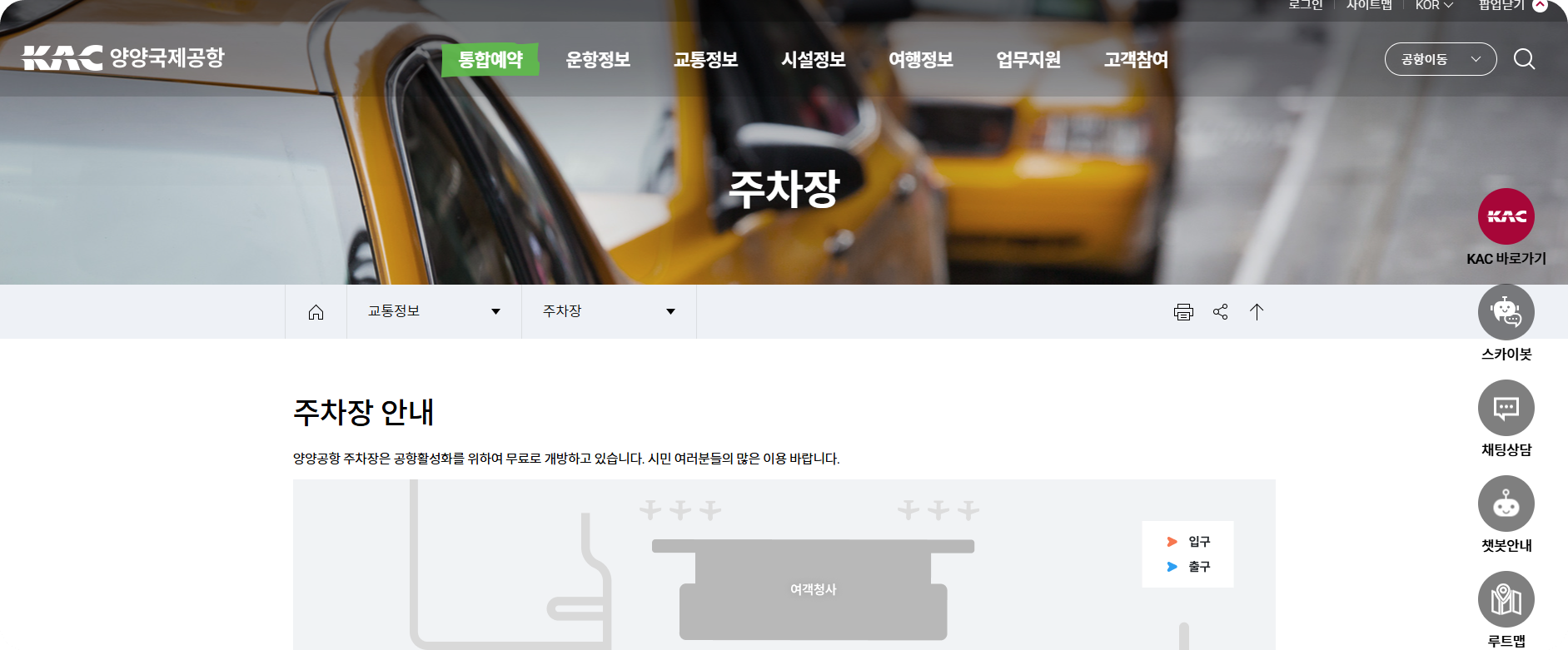Open the 루트맵 map icon
1568x650 pixels.
1506,599
